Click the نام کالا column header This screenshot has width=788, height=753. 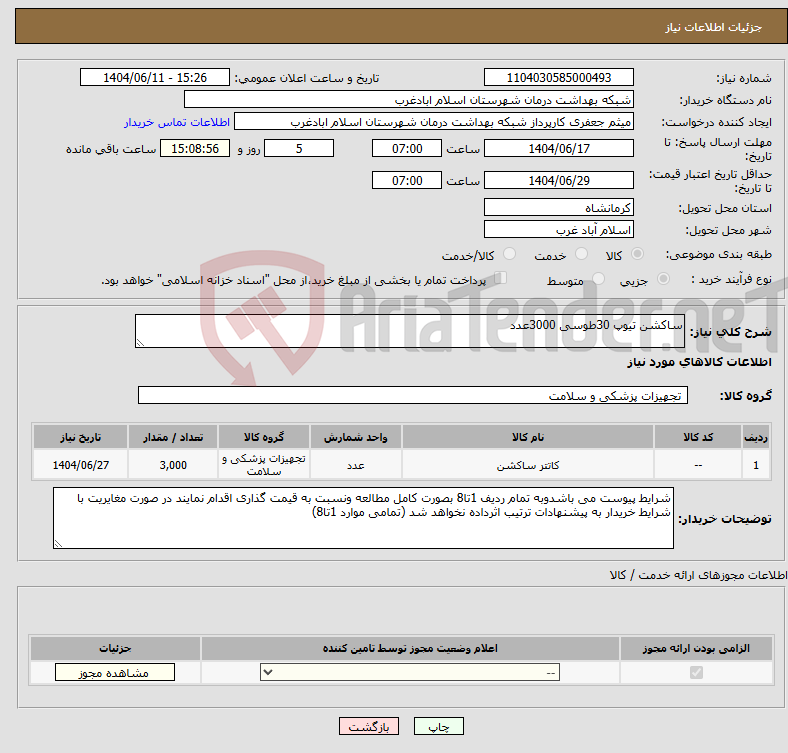pos(528,437)
